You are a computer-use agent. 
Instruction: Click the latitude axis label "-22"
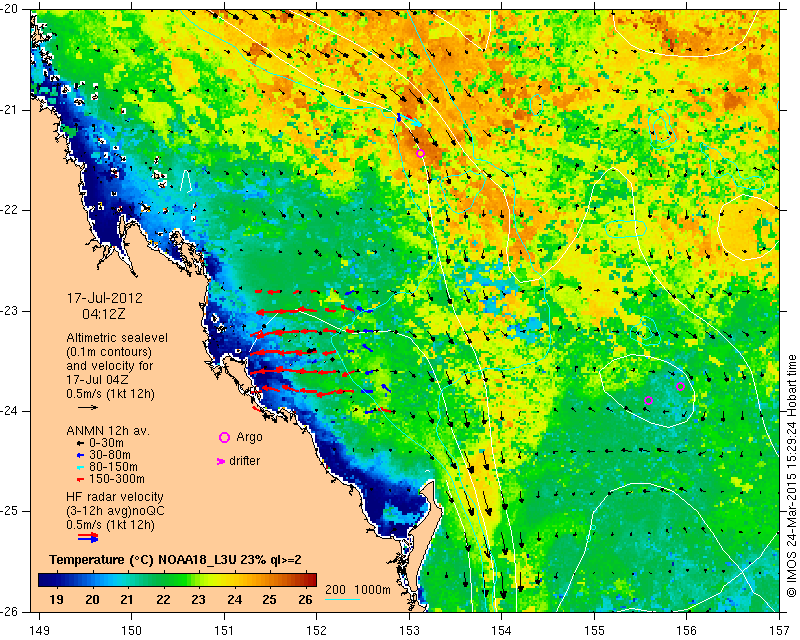9,210
